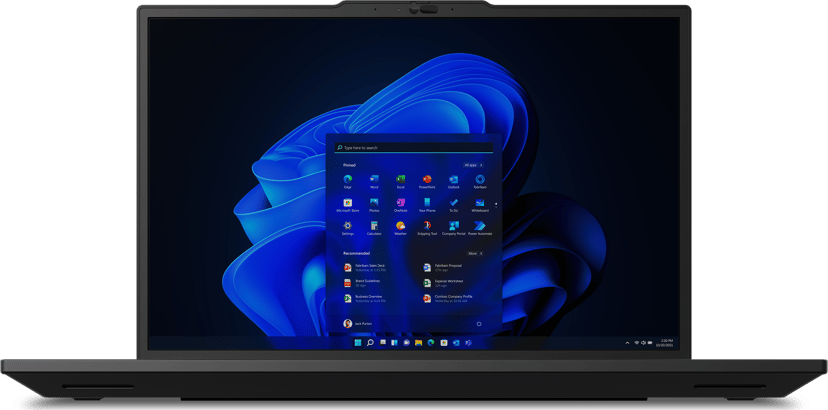Open the All apps list
This screenshot has height=410, width=828.
pyautogui.click(x=473, y=165)
